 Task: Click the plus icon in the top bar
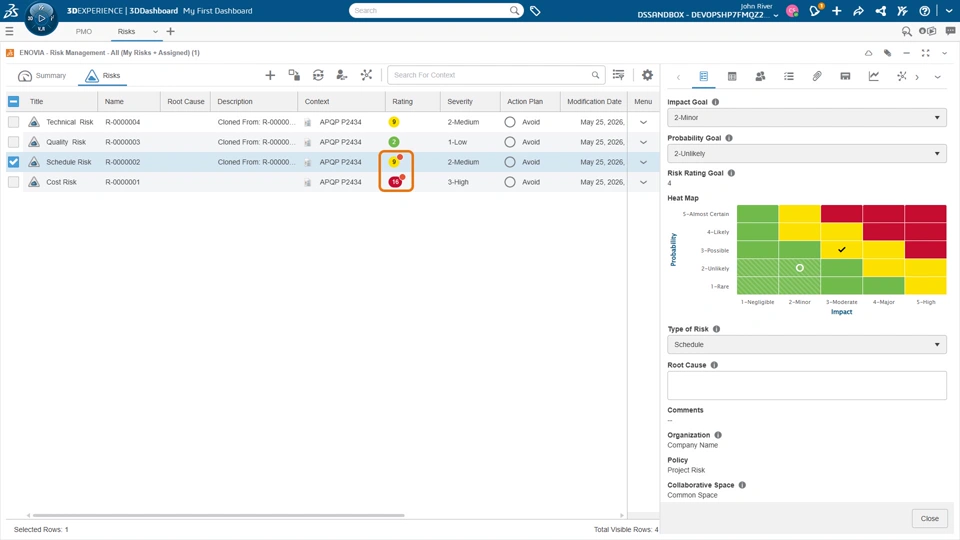[836, 10]
